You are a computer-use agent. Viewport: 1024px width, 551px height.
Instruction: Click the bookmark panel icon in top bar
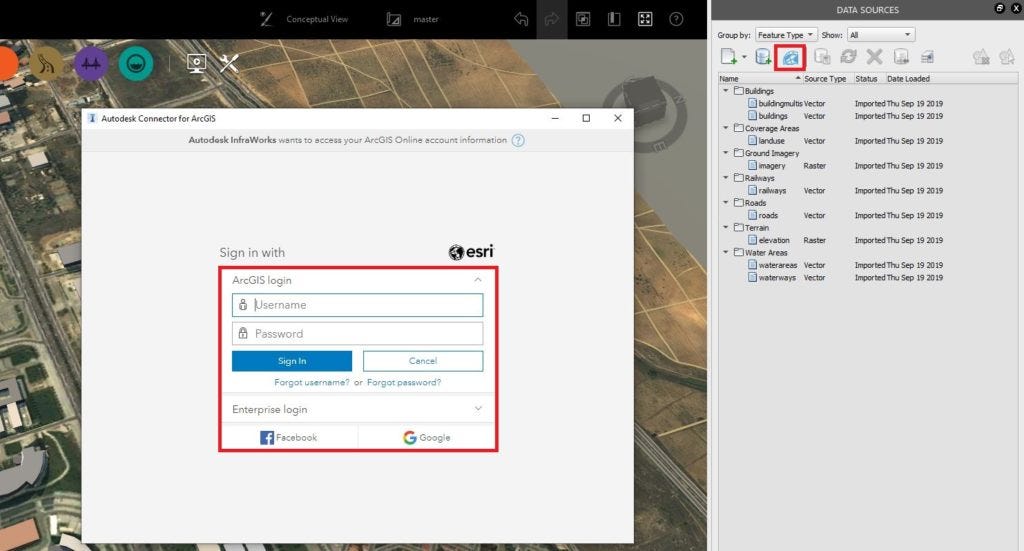tap(614, 19)
